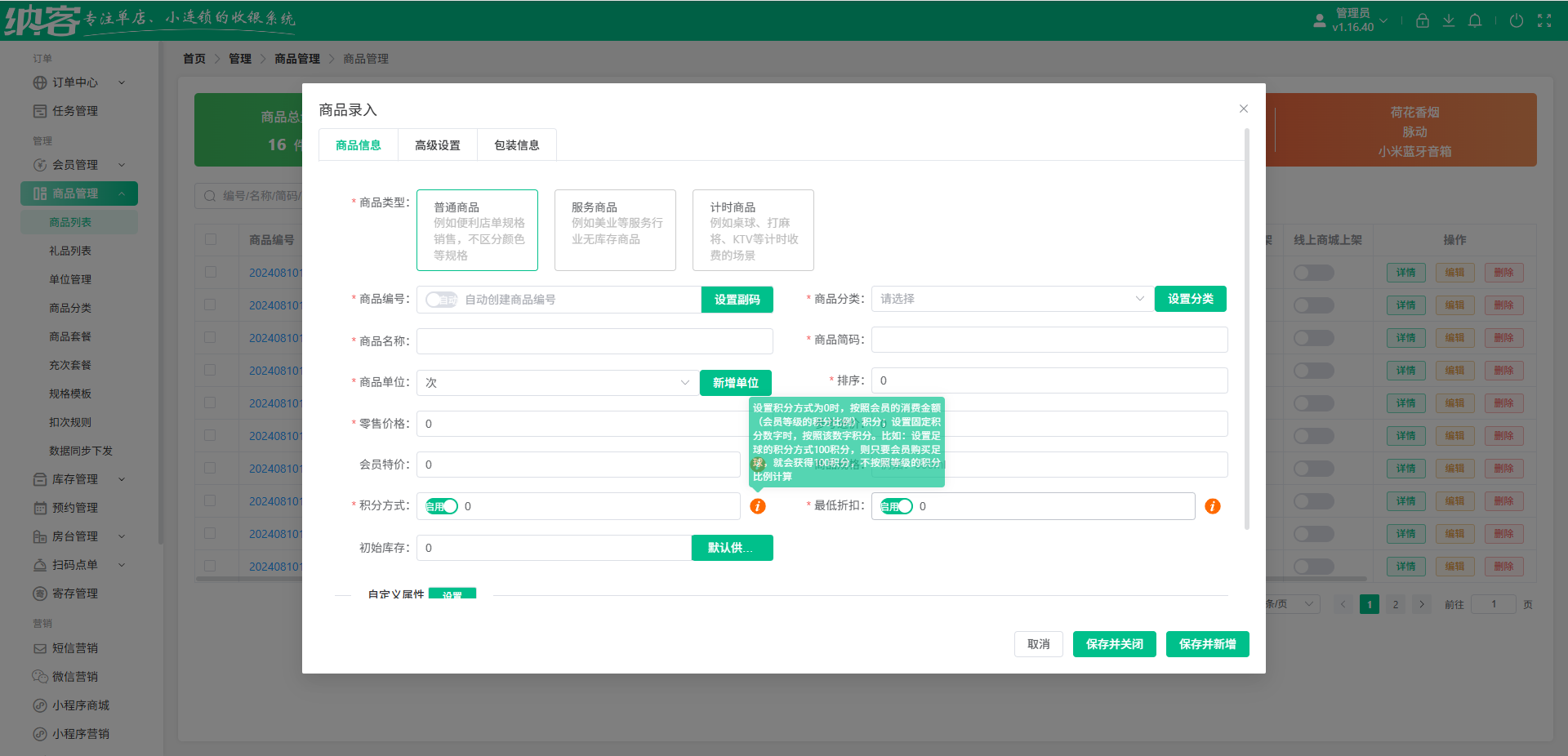
Task: Select the service product type card
Action: (615, 230)
